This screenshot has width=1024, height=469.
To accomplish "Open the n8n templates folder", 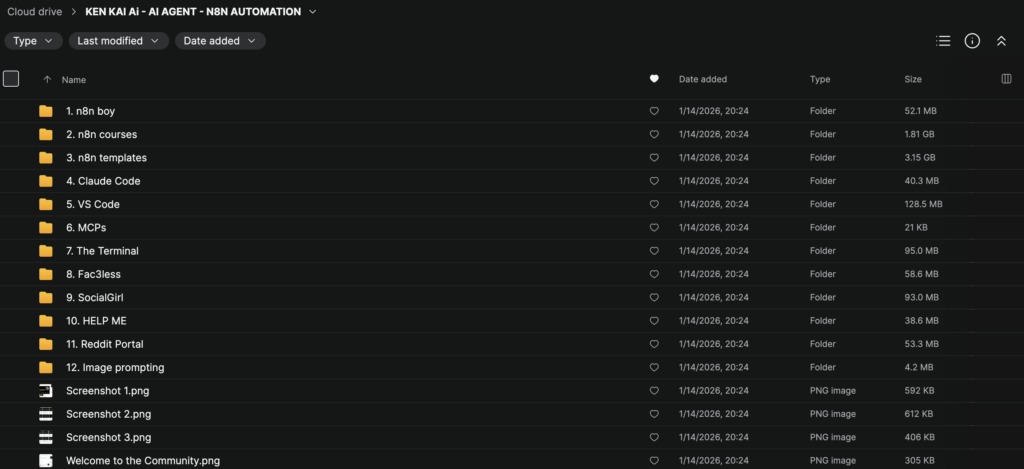I will point(107,158).
